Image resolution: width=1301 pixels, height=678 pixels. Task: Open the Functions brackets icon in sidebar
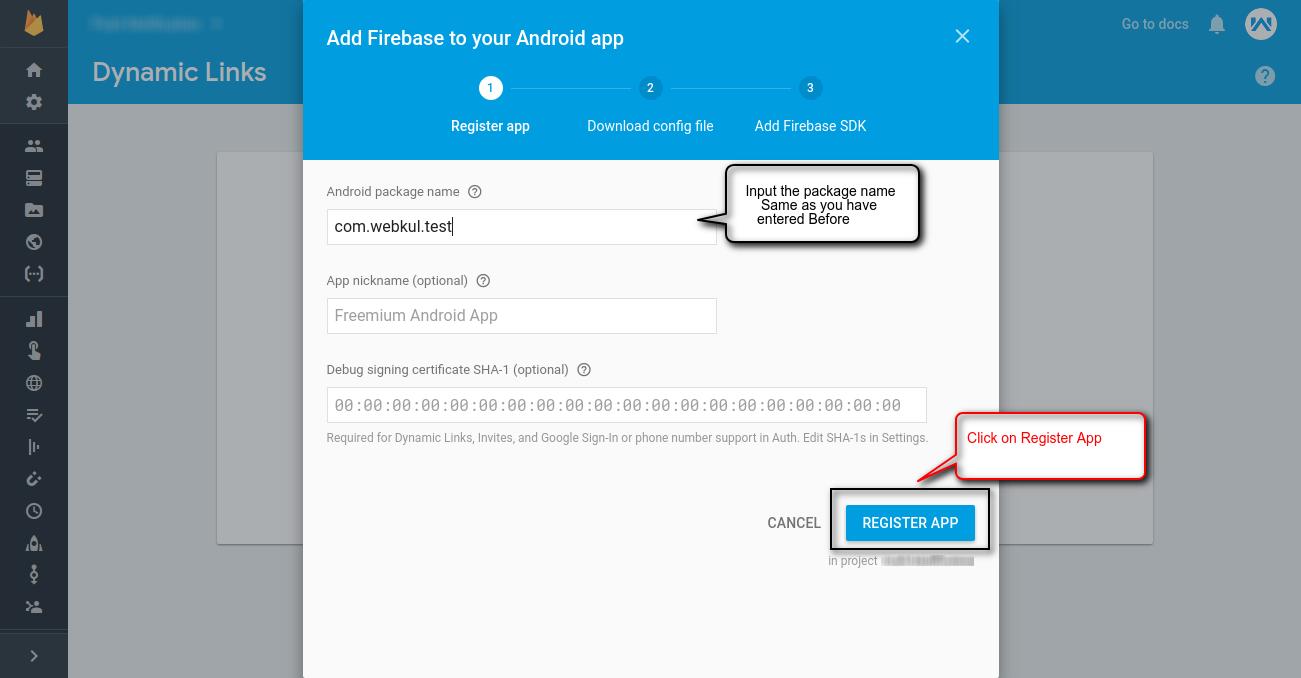click(x=34, y=274)
